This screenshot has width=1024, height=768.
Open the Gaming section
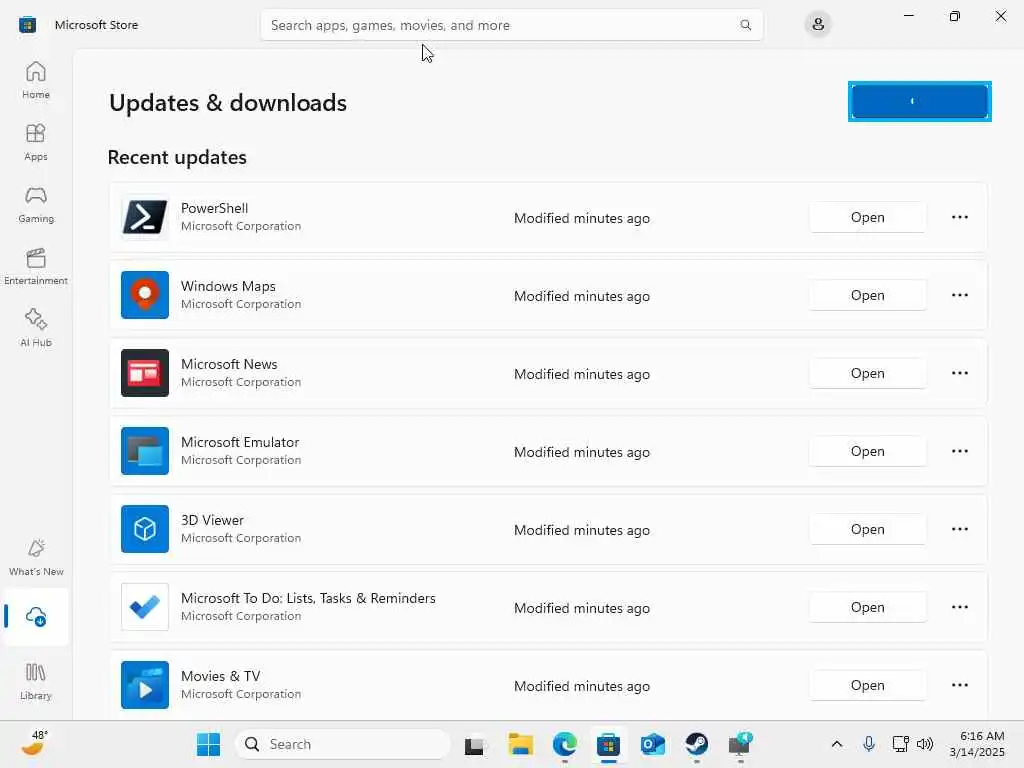[x=36, y=204]
